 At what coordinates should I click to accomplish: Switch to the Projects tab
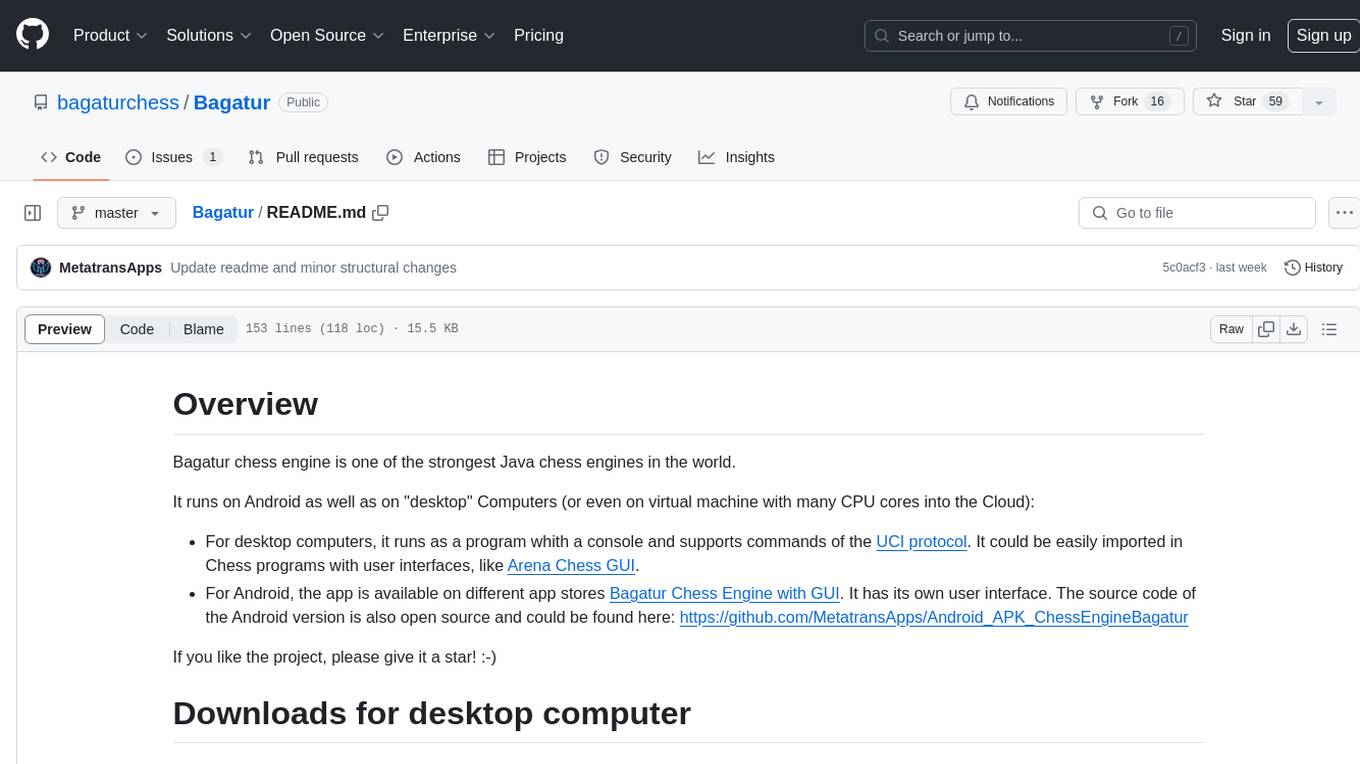click(527, 157)
